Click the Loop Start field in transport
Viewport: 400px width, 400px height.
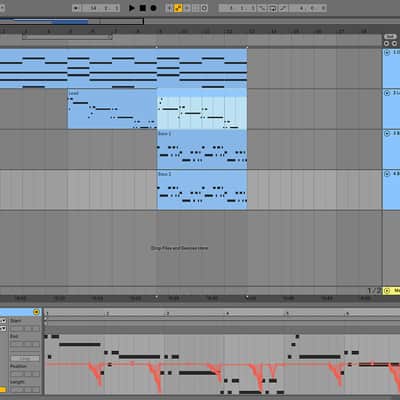click(237, 8)
